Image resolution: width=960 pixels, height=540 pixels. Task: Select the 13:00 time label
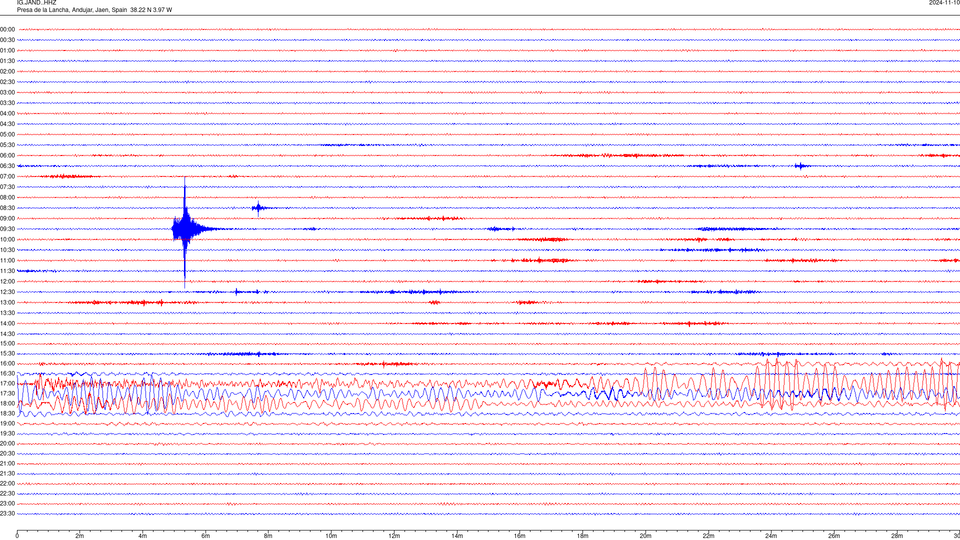[x=7, y=302]
